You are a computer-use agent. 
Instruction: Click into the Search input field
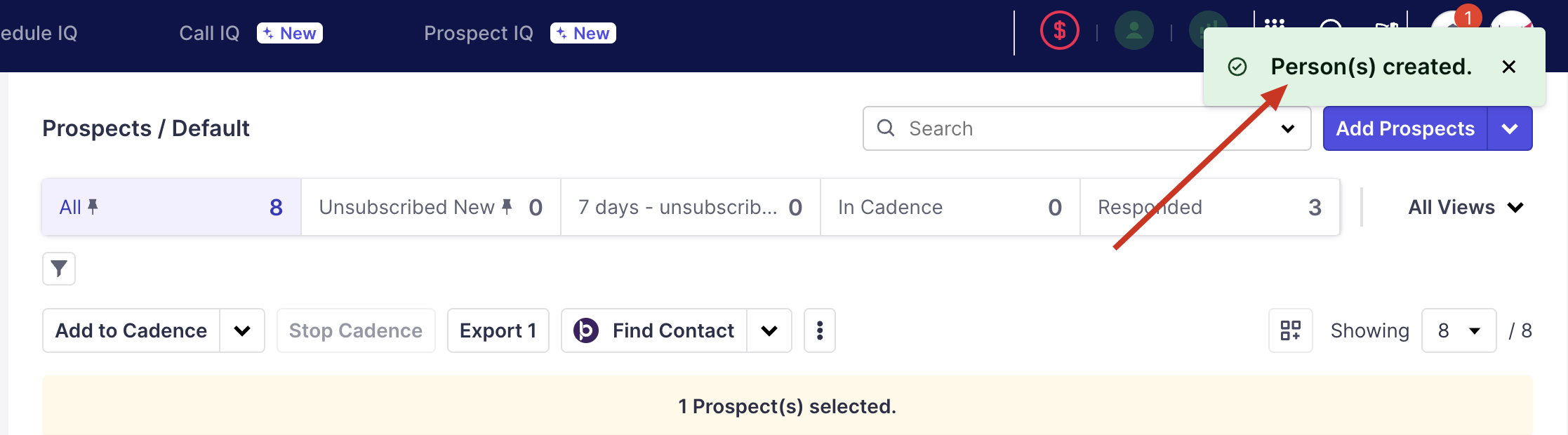click(1081, 128)
